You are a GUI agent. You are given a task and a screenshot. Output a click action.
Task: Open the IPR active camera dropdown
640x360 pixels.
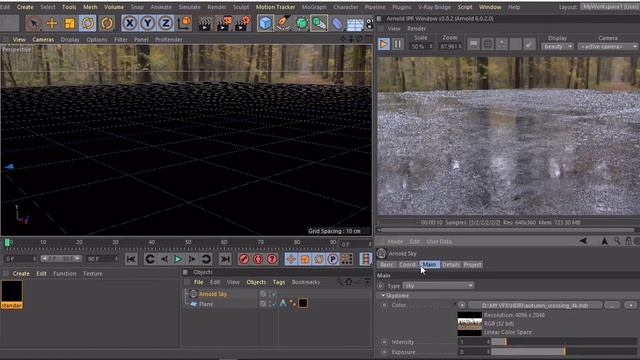[x=608, y=47]
